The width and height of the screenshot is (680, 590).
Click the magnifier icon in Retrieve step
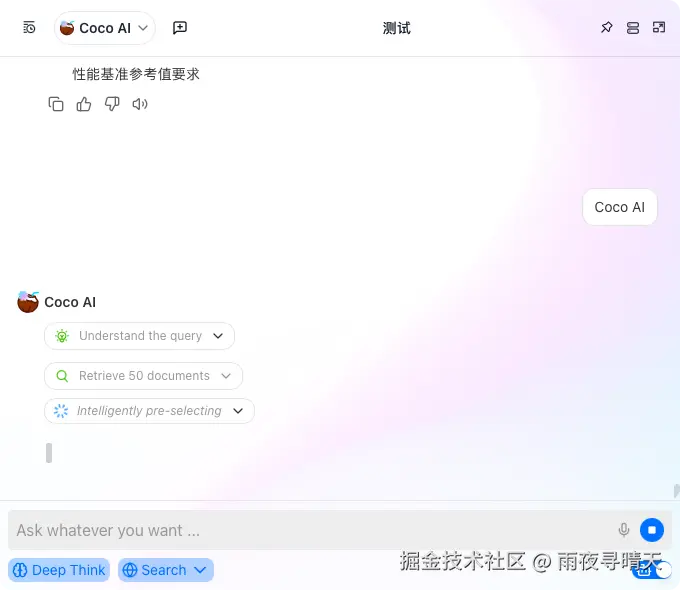pos(62,376)
